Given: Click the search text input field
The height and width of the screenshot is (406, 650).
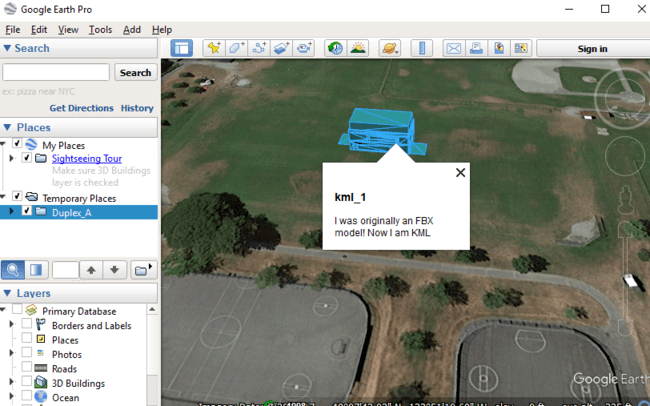Looking at the screenshot, I should [56, 73].
